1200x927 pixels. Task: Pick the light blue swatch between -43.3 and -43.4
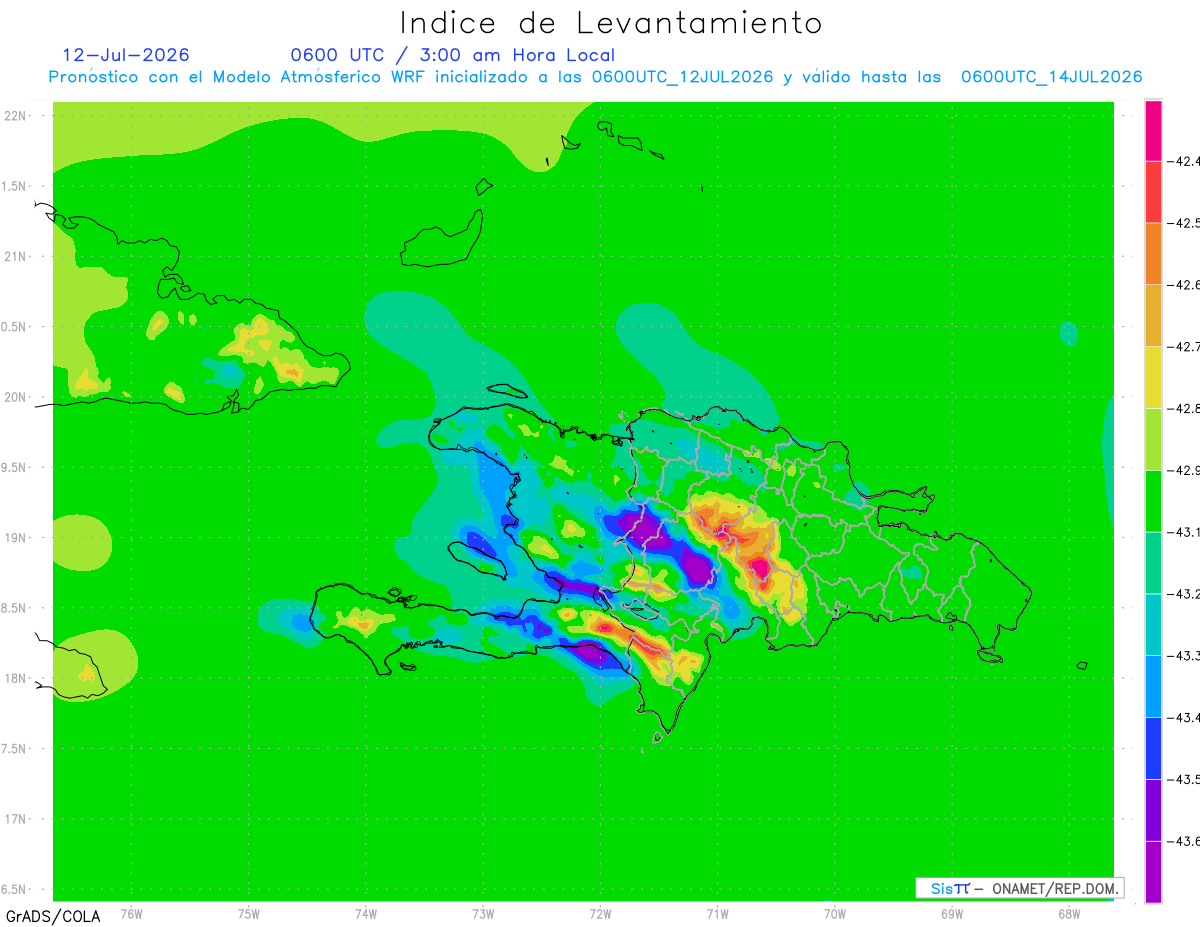tap(1153, 687)
